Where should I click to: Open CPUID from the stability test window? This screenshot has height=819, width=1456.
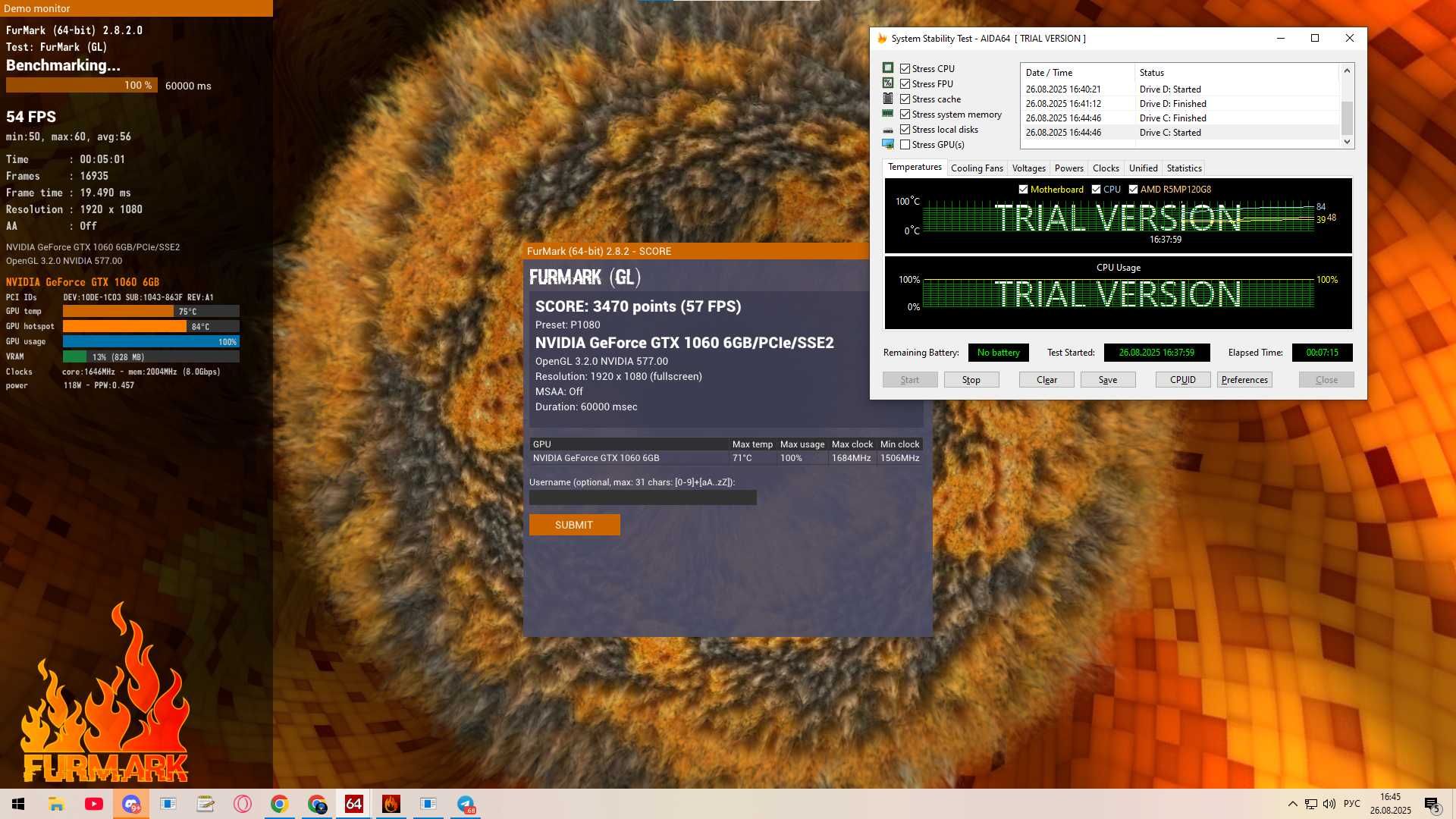click(1182, 380)
